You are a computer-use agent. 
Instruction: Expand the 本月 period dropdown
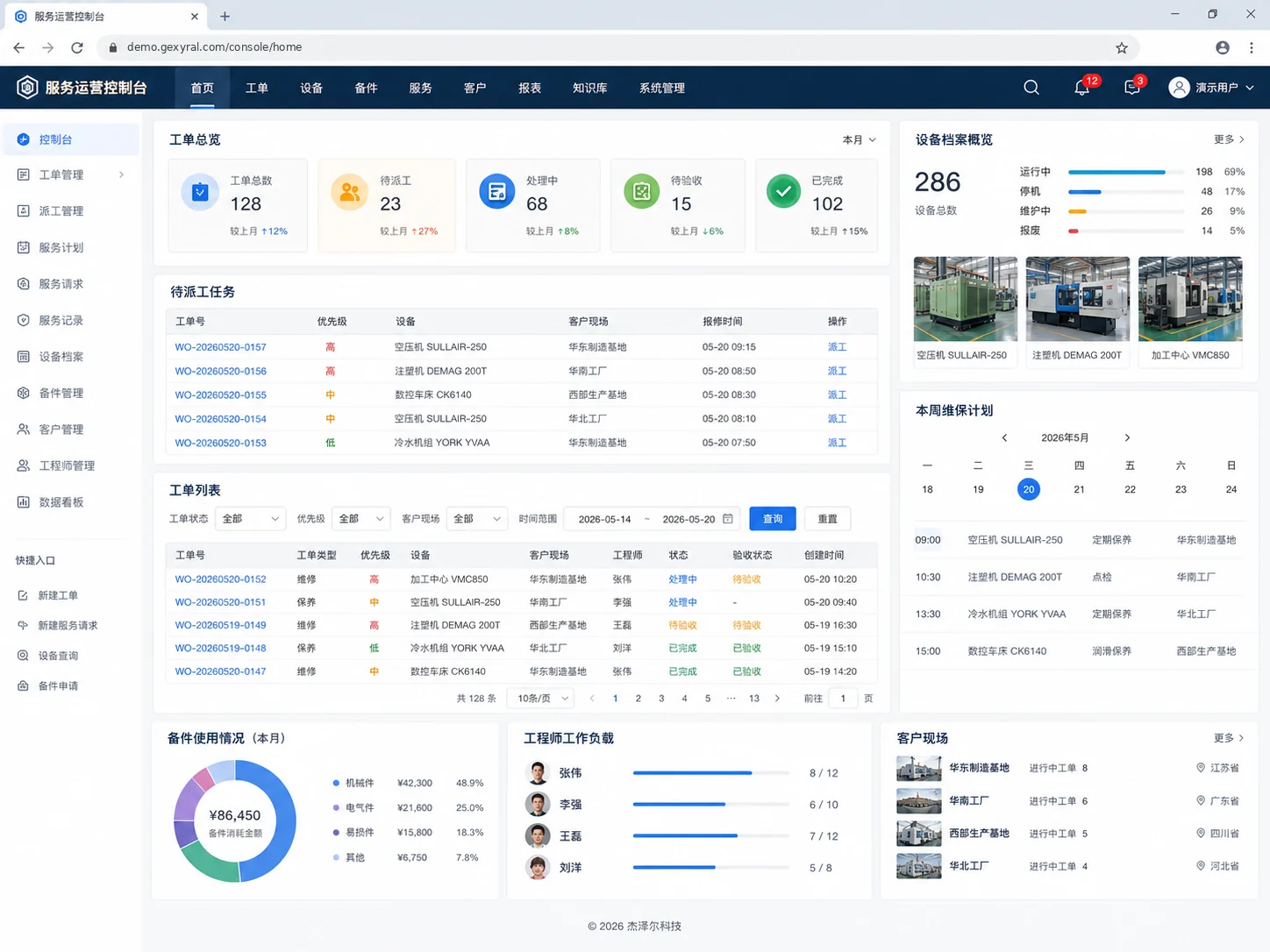click(x=859, y=140)
